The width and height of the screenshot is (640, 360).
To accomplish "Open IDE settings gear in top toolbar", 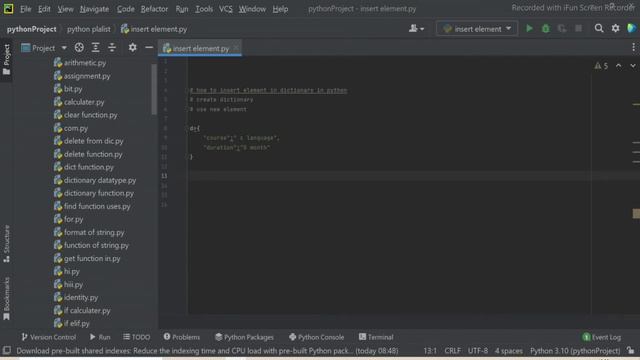I will 616,28.
